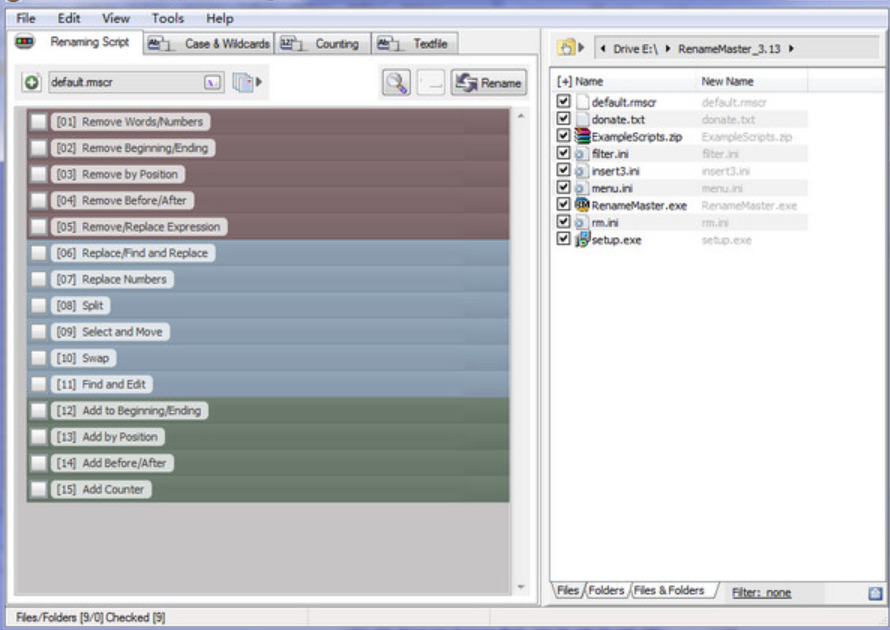Click the small blank button beside preview
The image size is (890, 630).
click(431, 83)
